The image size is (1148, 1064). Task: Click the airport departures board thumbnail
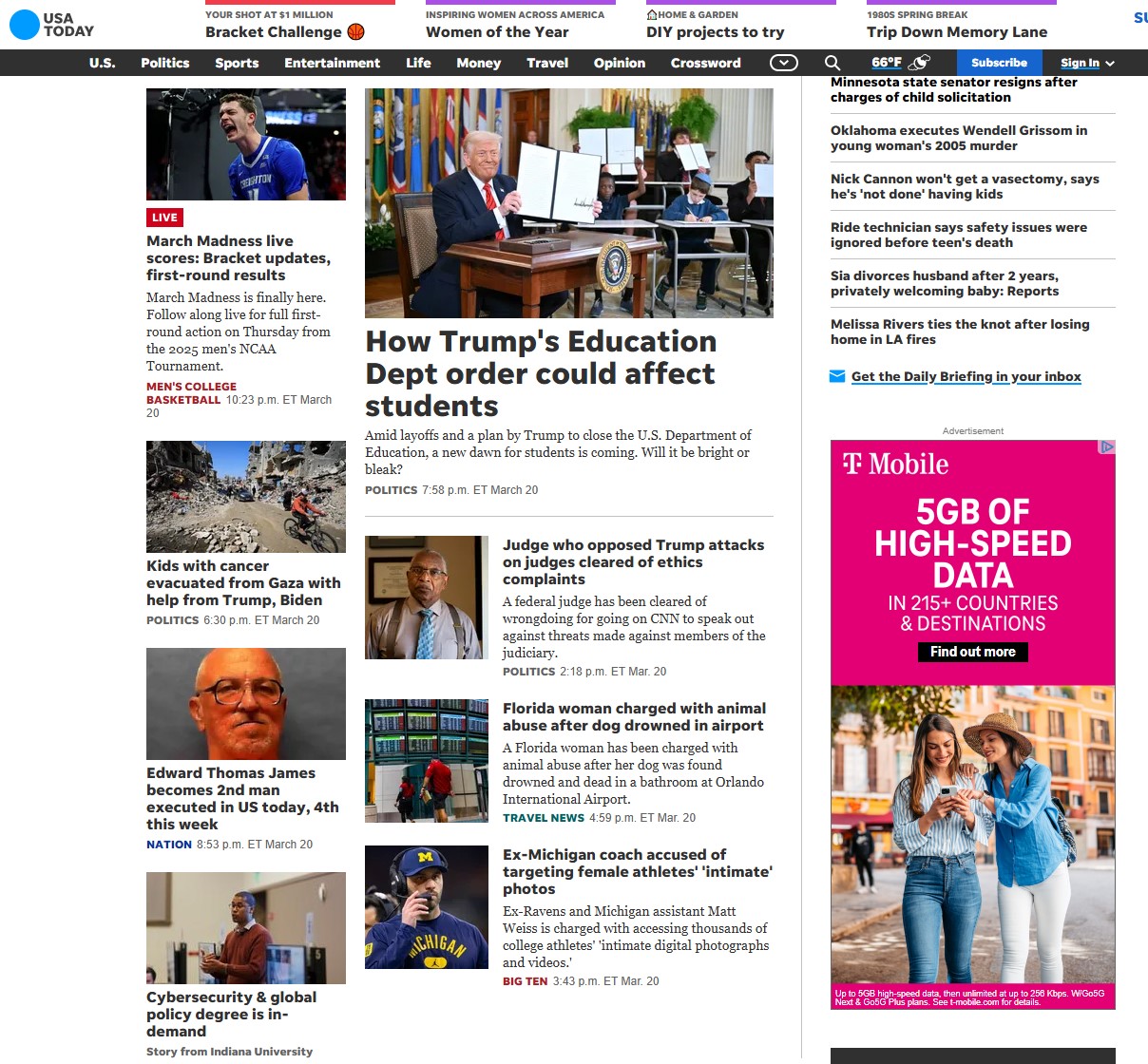click(x=427, y=761)
